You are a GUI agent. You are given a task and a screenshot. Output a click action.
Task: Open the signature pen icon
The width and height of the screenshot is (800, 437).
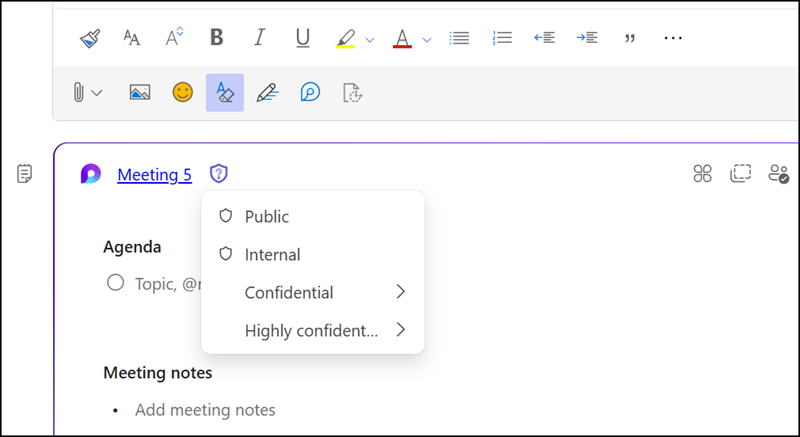click(268, 92)
